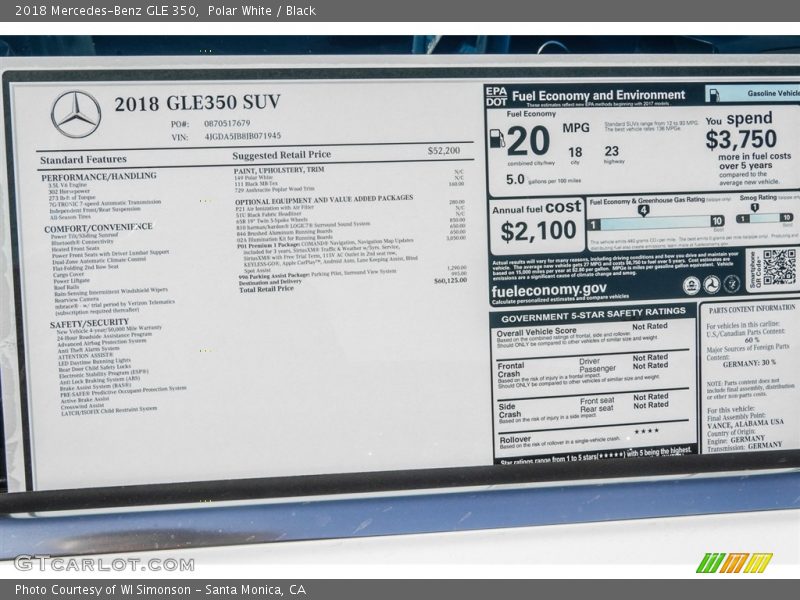
Task: Click the 23 highway MPG value
Action: pos(612,151)
